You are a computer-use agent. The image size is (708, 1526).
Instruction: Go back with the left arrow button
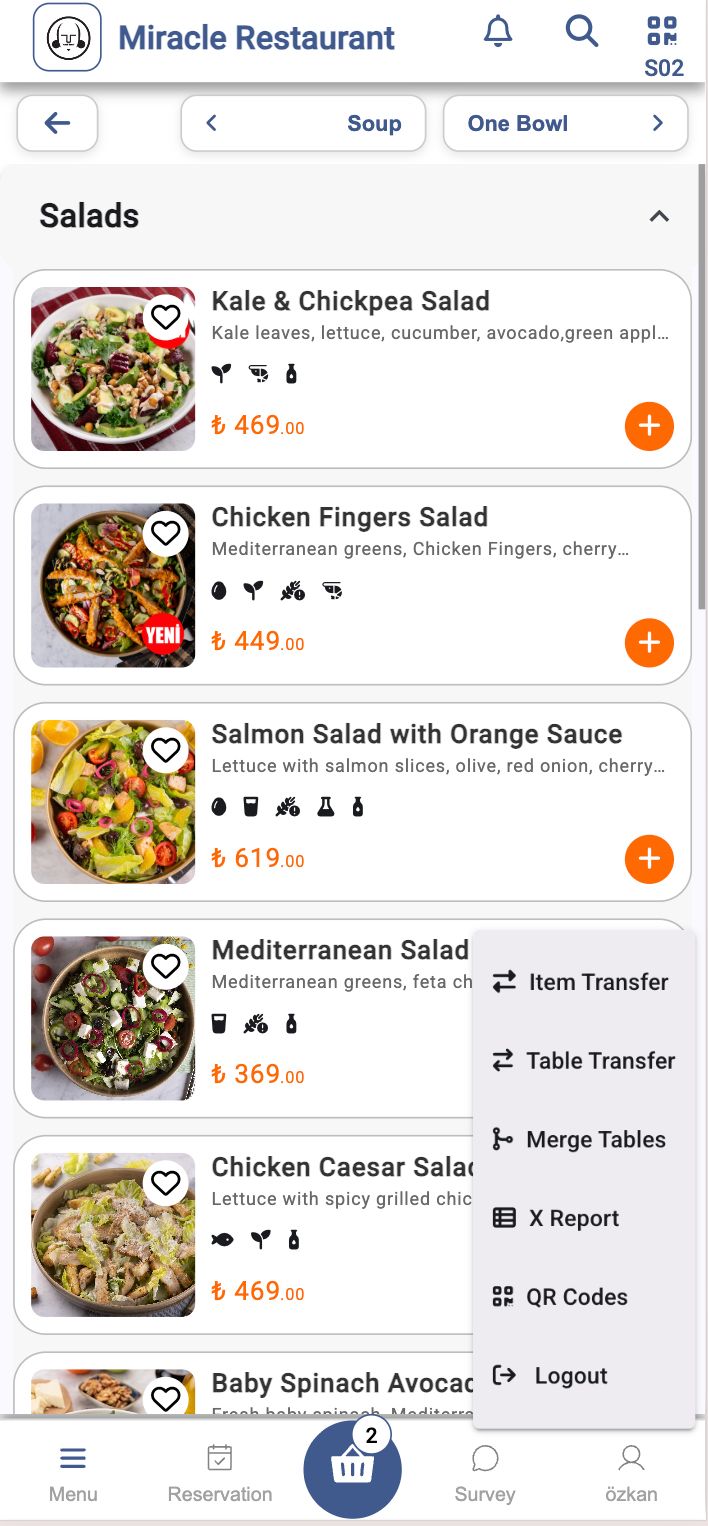click(57, 124)
